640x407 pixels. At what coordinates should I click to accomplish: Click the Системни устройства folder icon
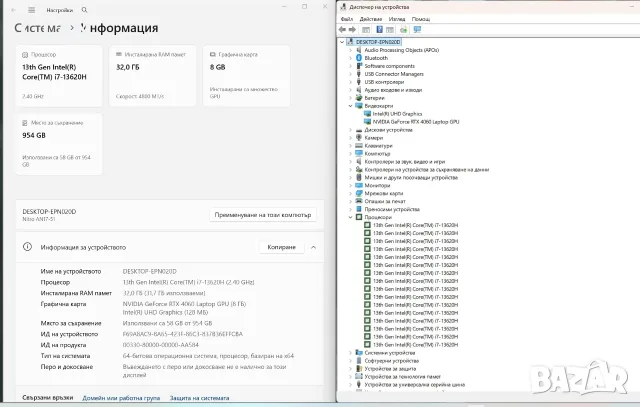coord(359,353)
